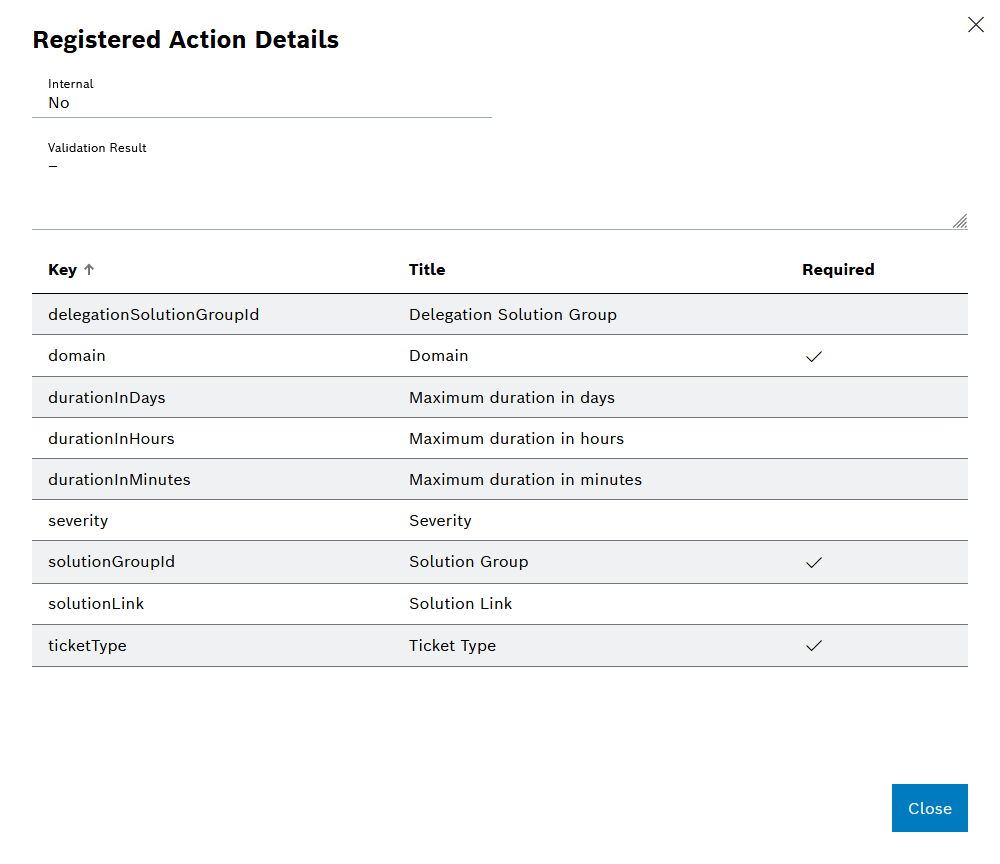The image size is (1000, 864).
Task: Click the checkmark in the ticketType row
Action: (813, 645)
